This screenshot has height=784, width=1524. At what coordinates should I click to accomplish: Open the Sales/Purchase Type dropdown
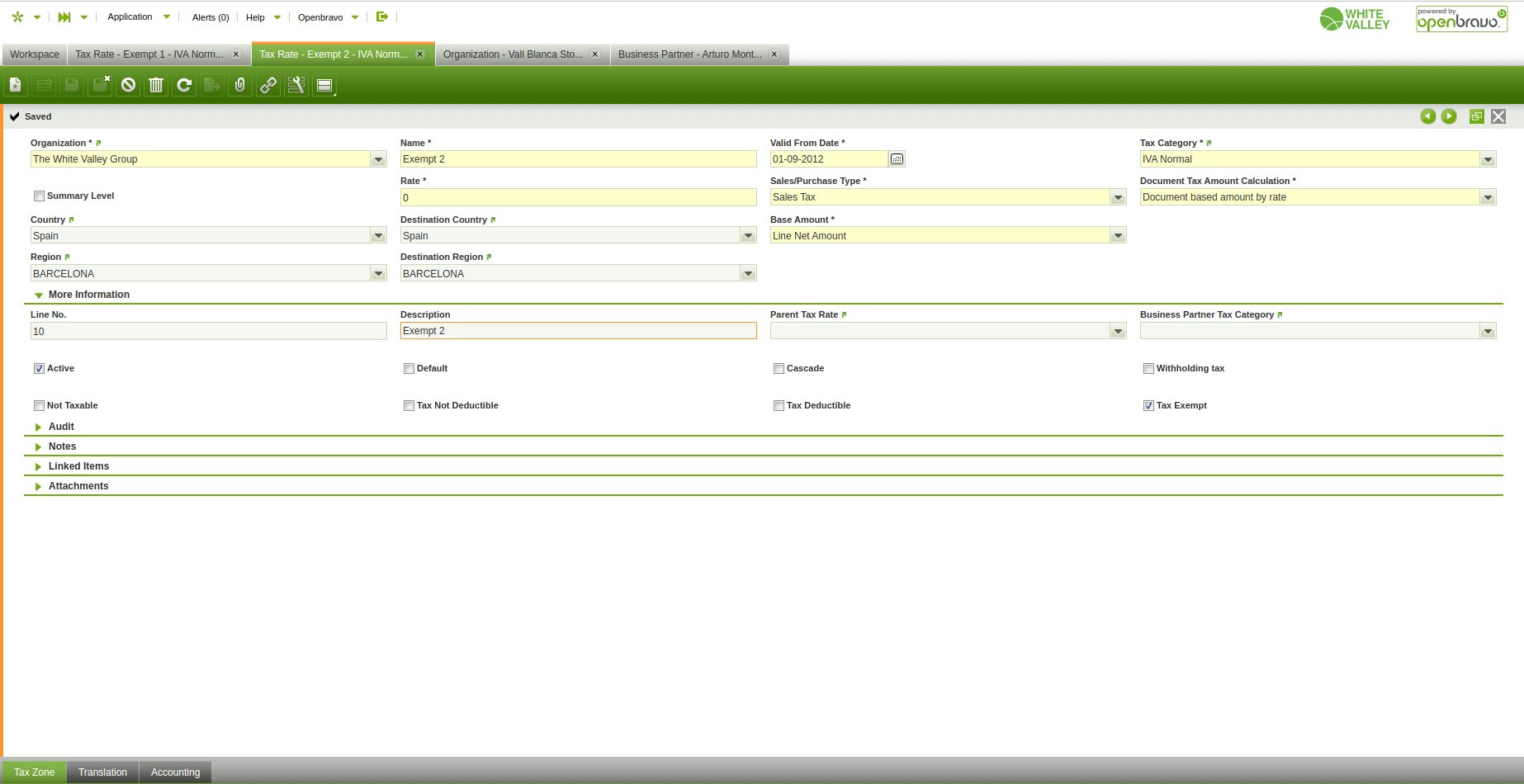(x=1118, y=197)
